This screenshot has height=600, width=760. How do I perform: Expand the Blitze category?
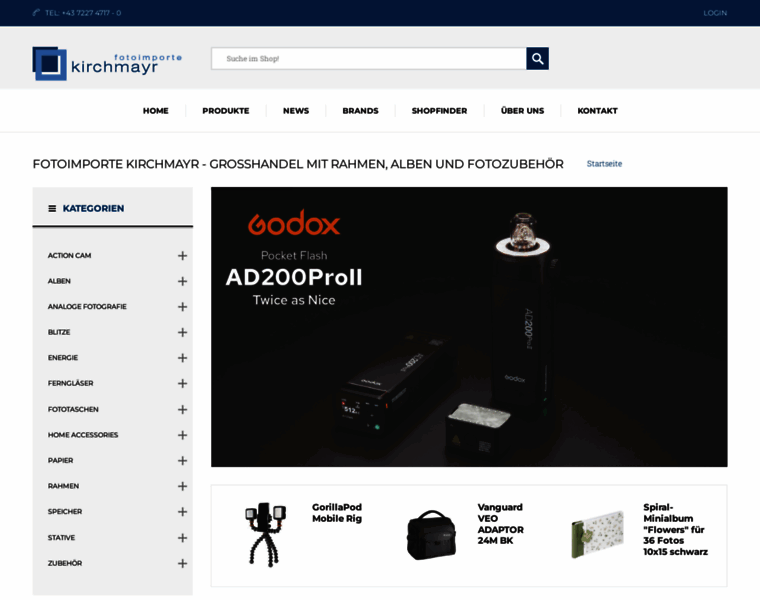point(182,332)
